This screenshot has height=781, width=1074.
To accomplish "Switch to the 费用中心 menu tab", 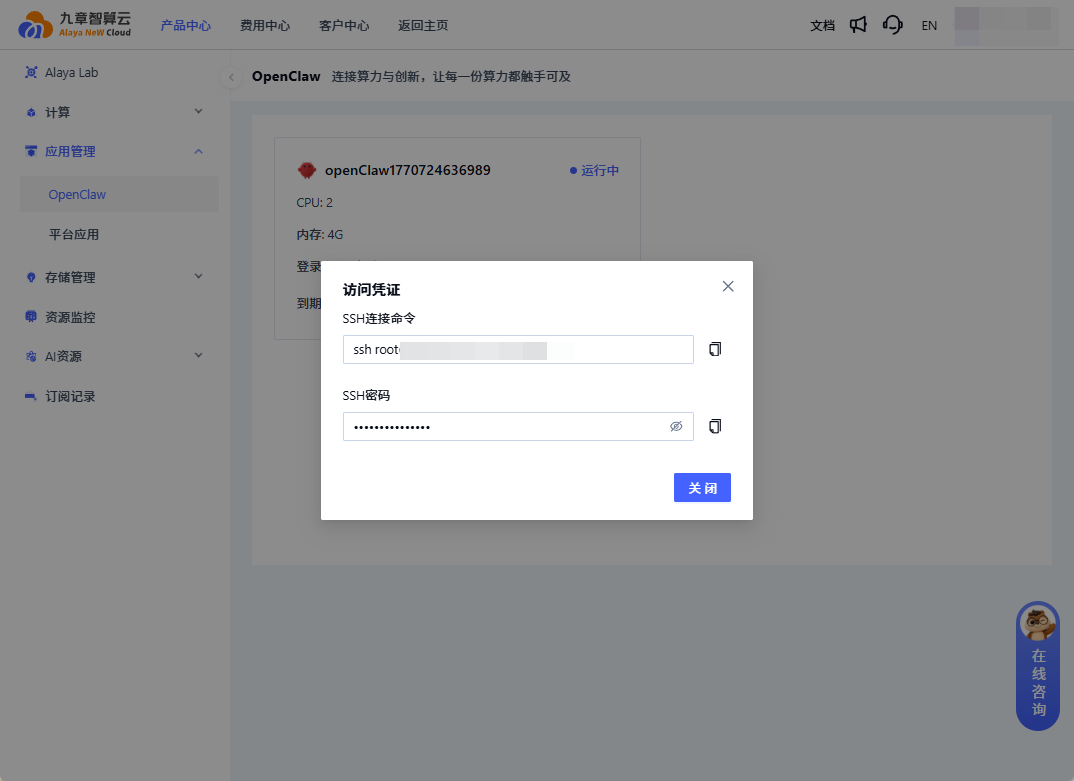I will [264, 25].
